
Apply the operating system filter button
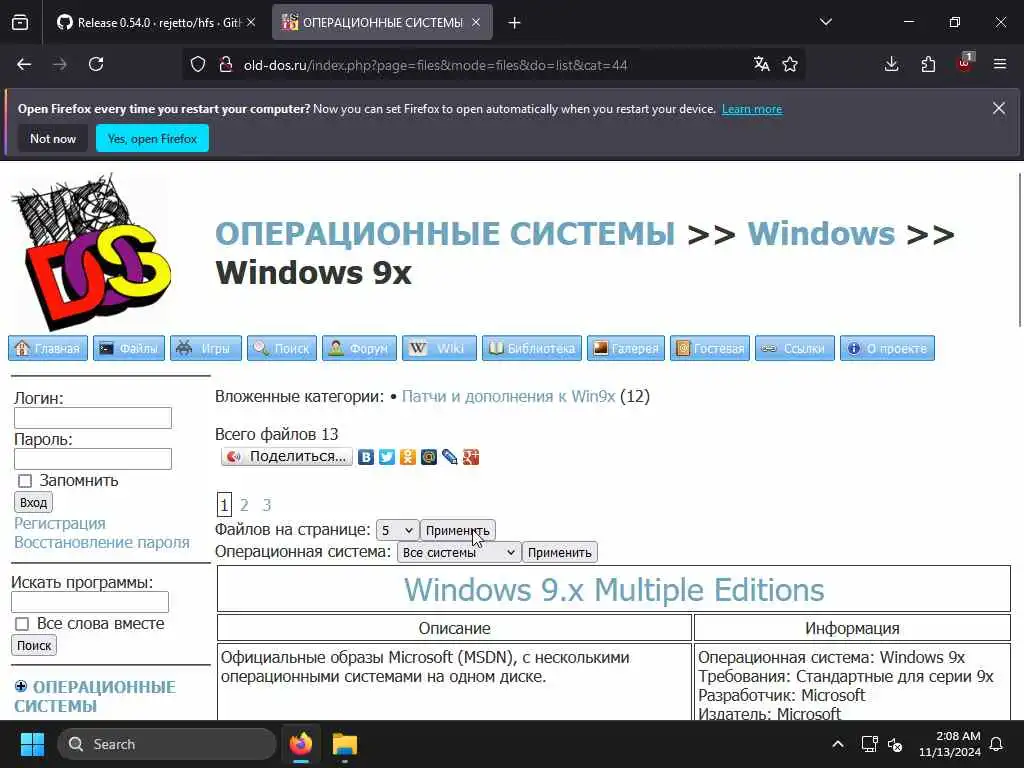coord(560,552)
